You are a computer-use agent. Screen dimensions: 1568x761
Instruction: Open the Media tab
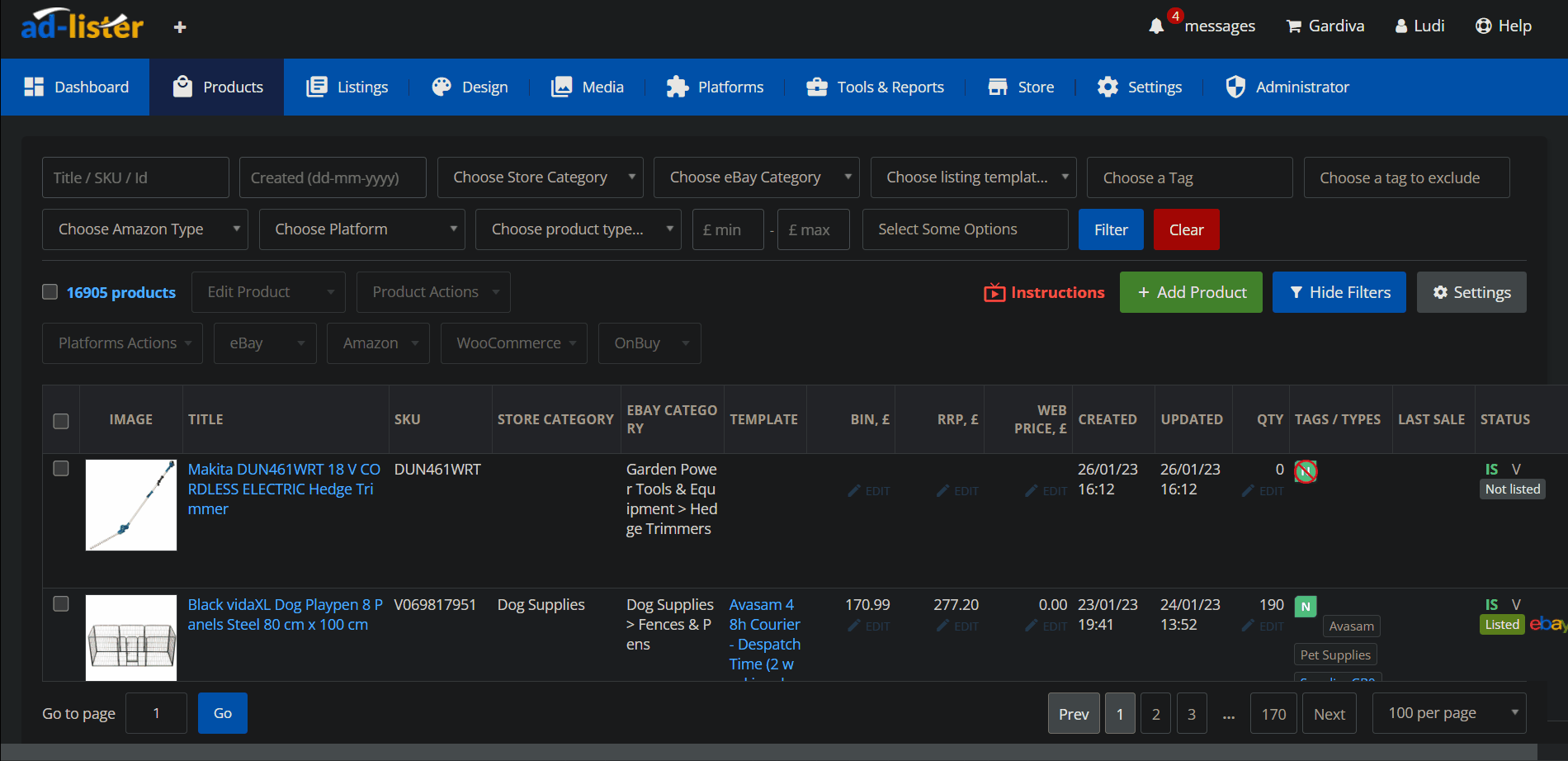[588, 87]
